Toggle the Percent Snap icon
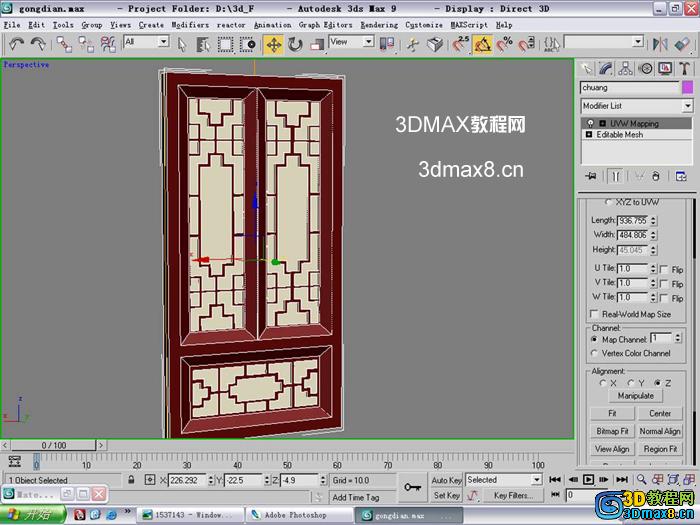 tap(504, 44)
